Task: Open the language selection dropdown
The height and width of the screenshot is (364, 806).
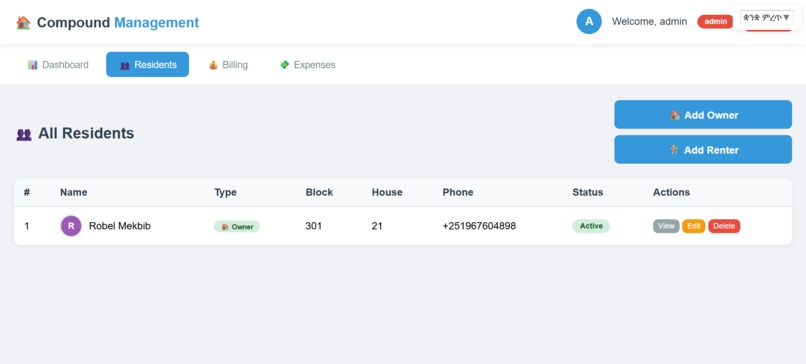Action: tap(766, 17)
